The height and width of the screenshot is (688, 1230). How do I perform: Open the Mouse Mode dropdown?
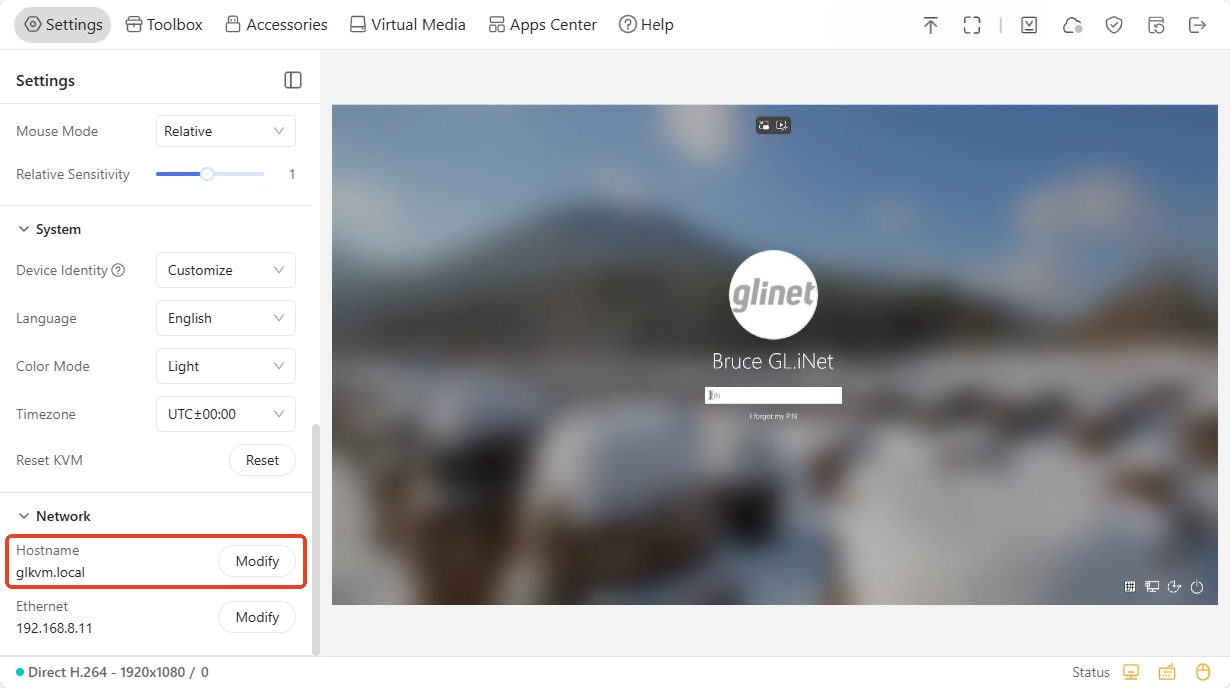coord(225,131)
